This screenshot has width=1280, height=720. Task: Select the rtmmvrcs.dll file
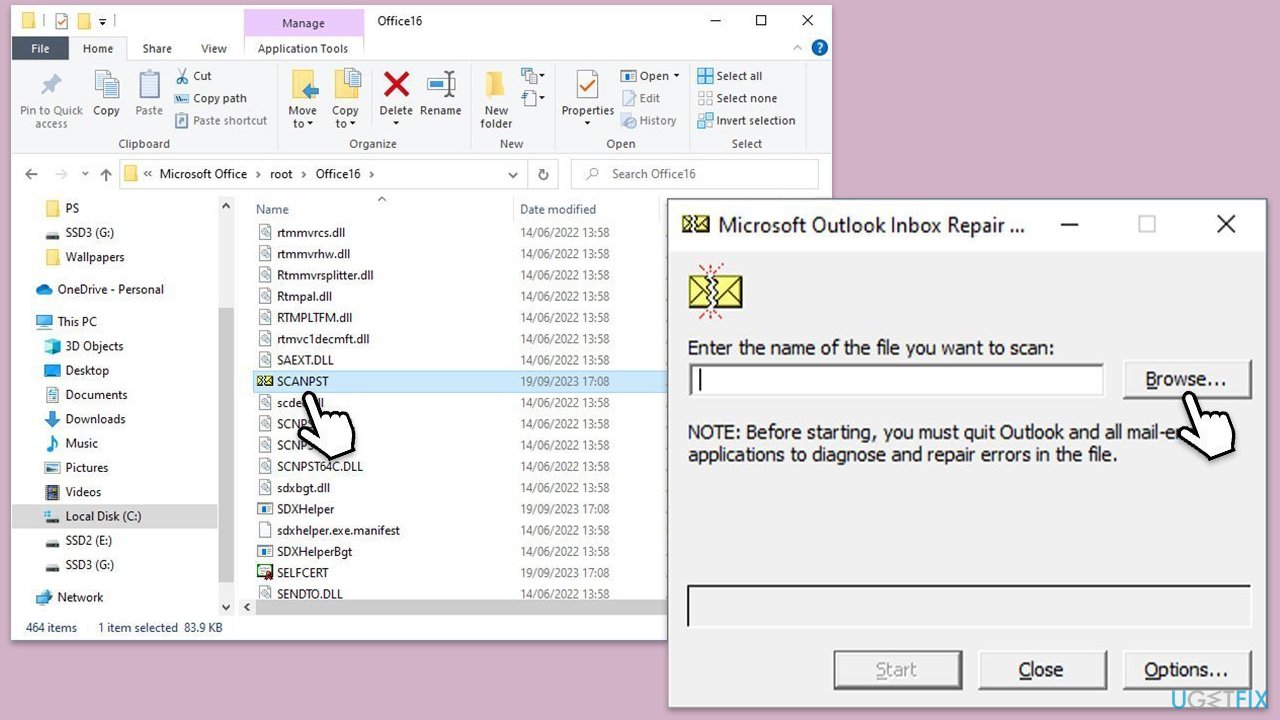click(310, 232)
